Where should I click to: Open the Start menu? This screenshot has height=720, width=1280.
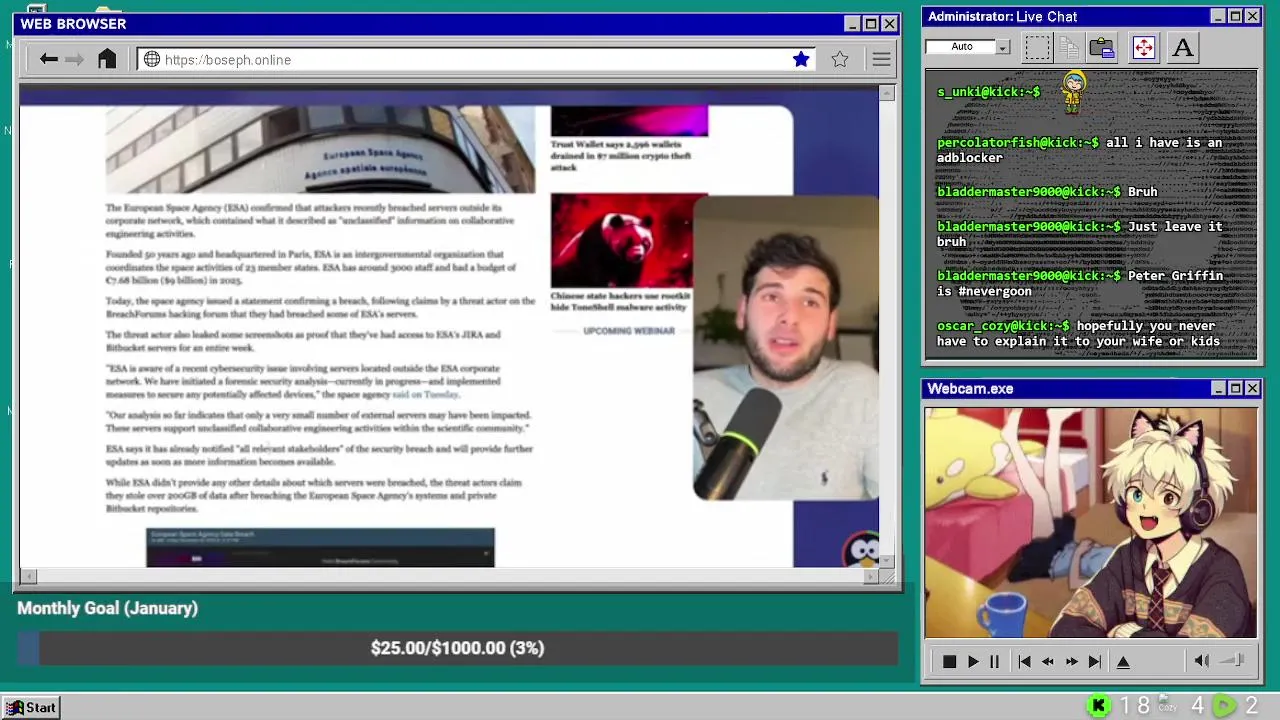coord(31,707)
